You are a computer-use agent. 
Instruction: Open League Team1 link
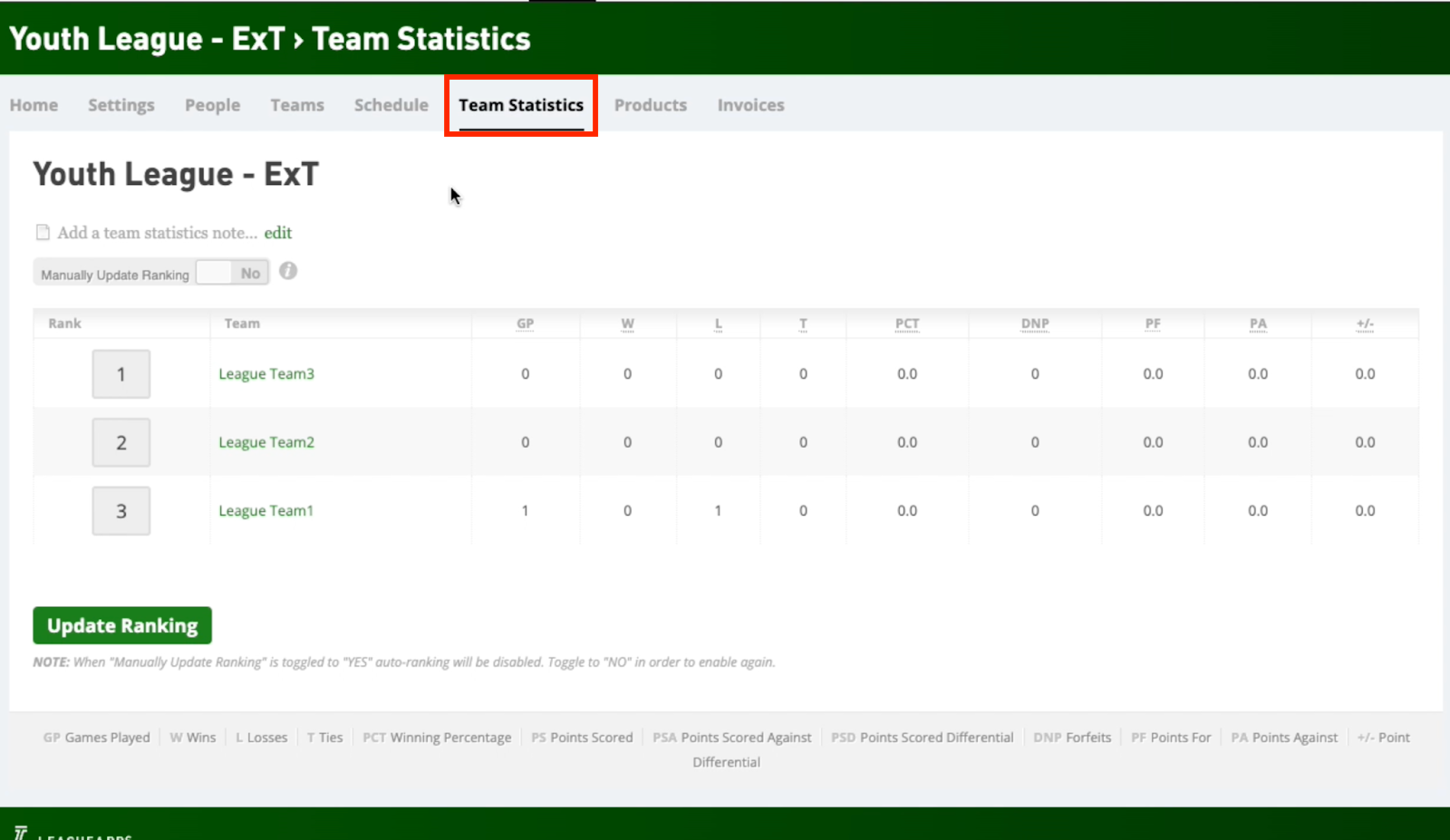point(266,511)
